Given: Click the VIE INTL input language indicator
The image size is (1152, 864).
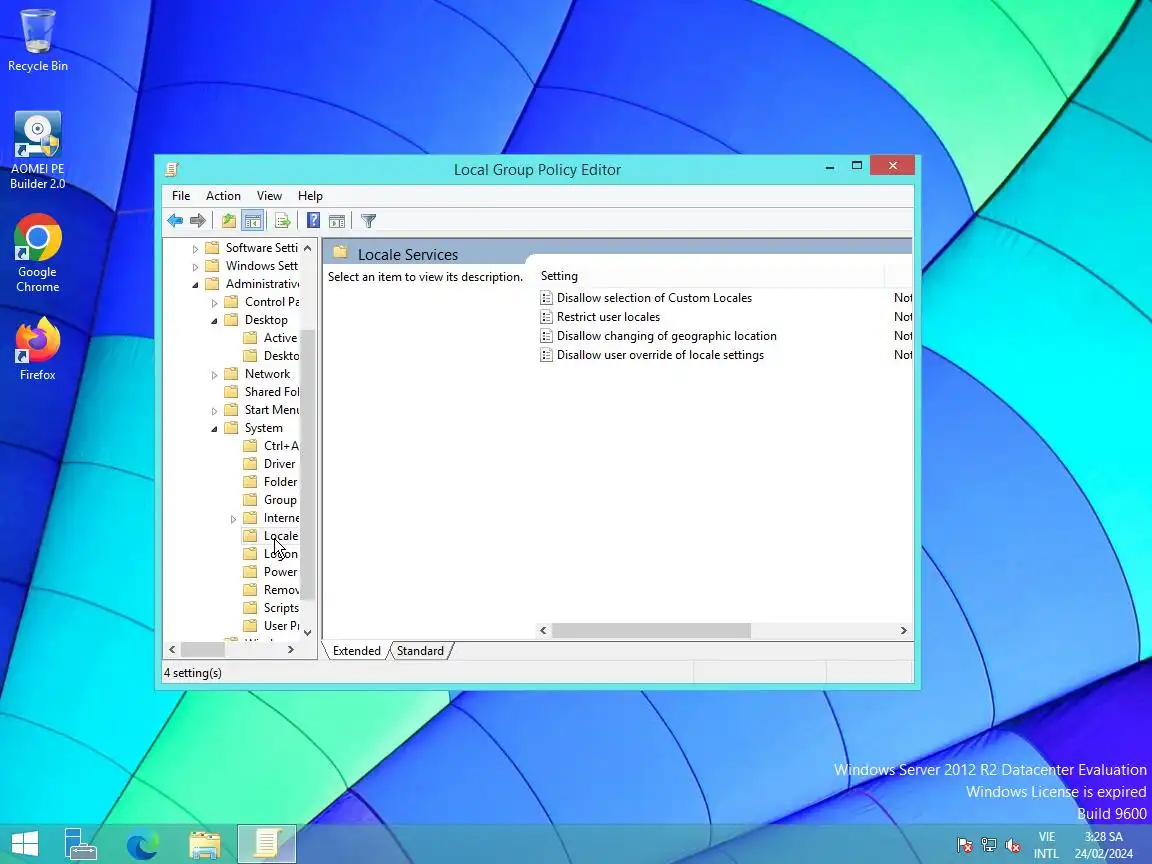Looking at the screenshot, I should click(1046, 845).
